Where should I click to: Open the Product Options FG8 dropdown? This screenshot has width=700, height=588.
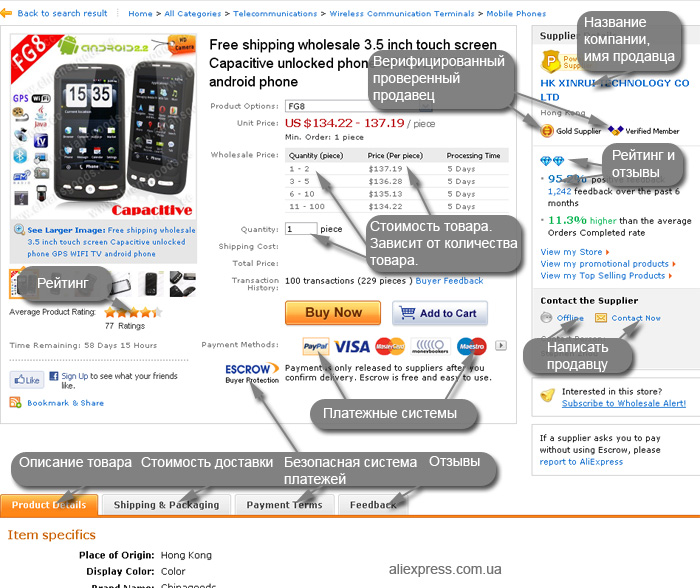tap(359, 106)
